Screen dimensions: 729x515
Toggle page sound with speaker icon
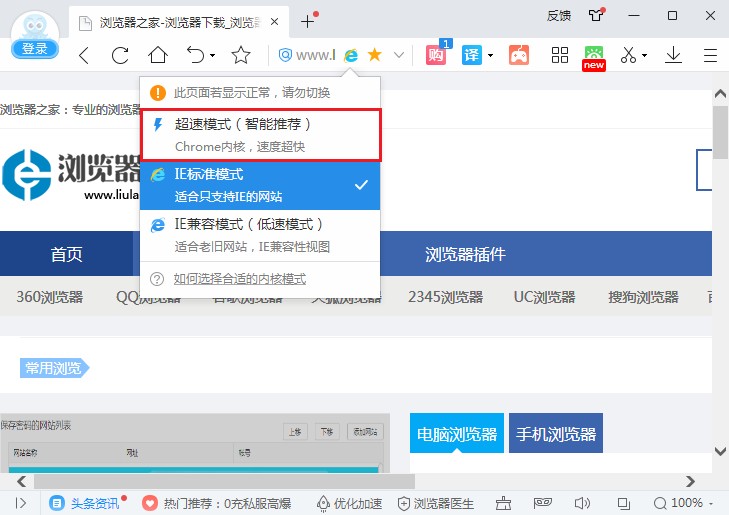click(582, 503)
